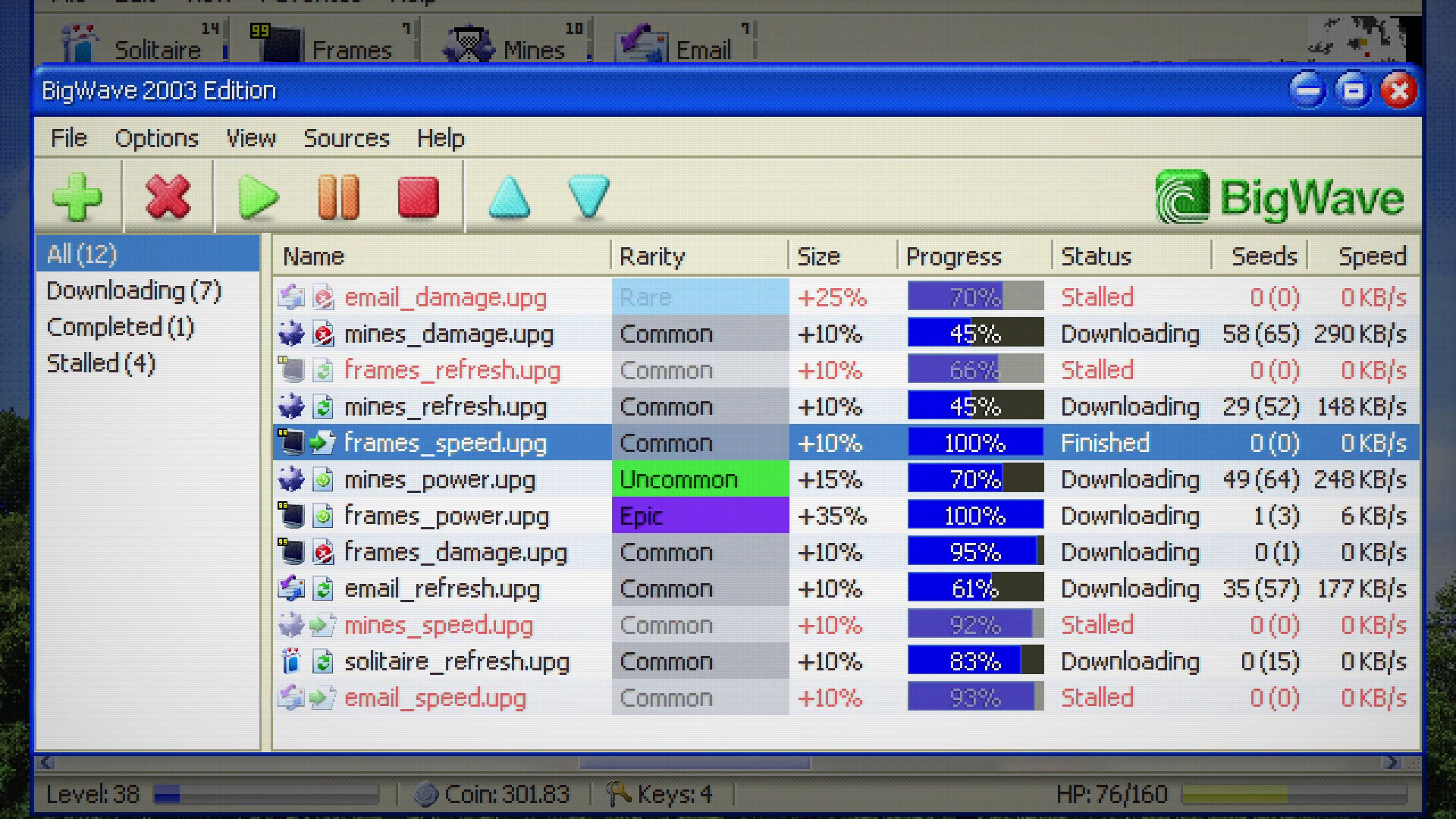The height and width of the screenshot is (819, 1456).
Task: Open the View menu
Action: coord(251,138)
